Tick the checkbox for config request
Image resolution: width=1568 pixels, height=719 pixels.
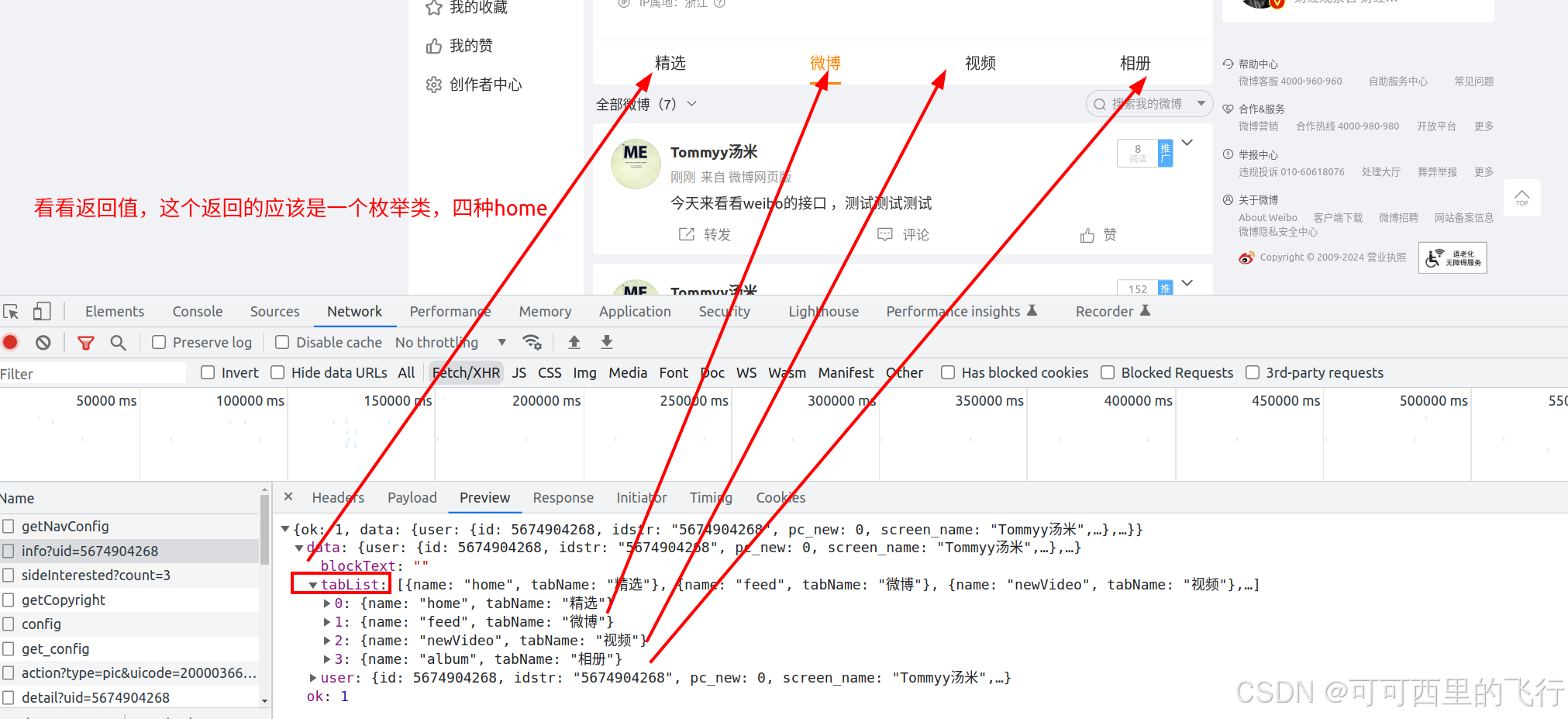pos(9,624)
